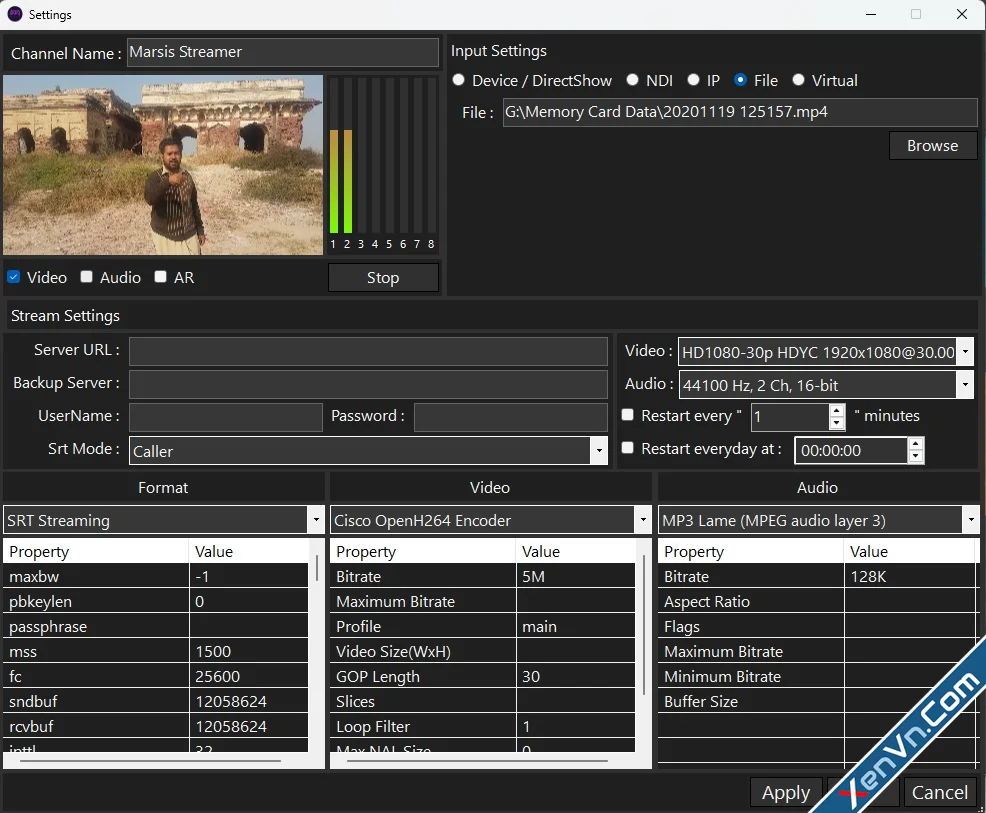Viewport: 986px width, 813px height.
Task: Increase the restart everyday time
Action: pos(916,444)
